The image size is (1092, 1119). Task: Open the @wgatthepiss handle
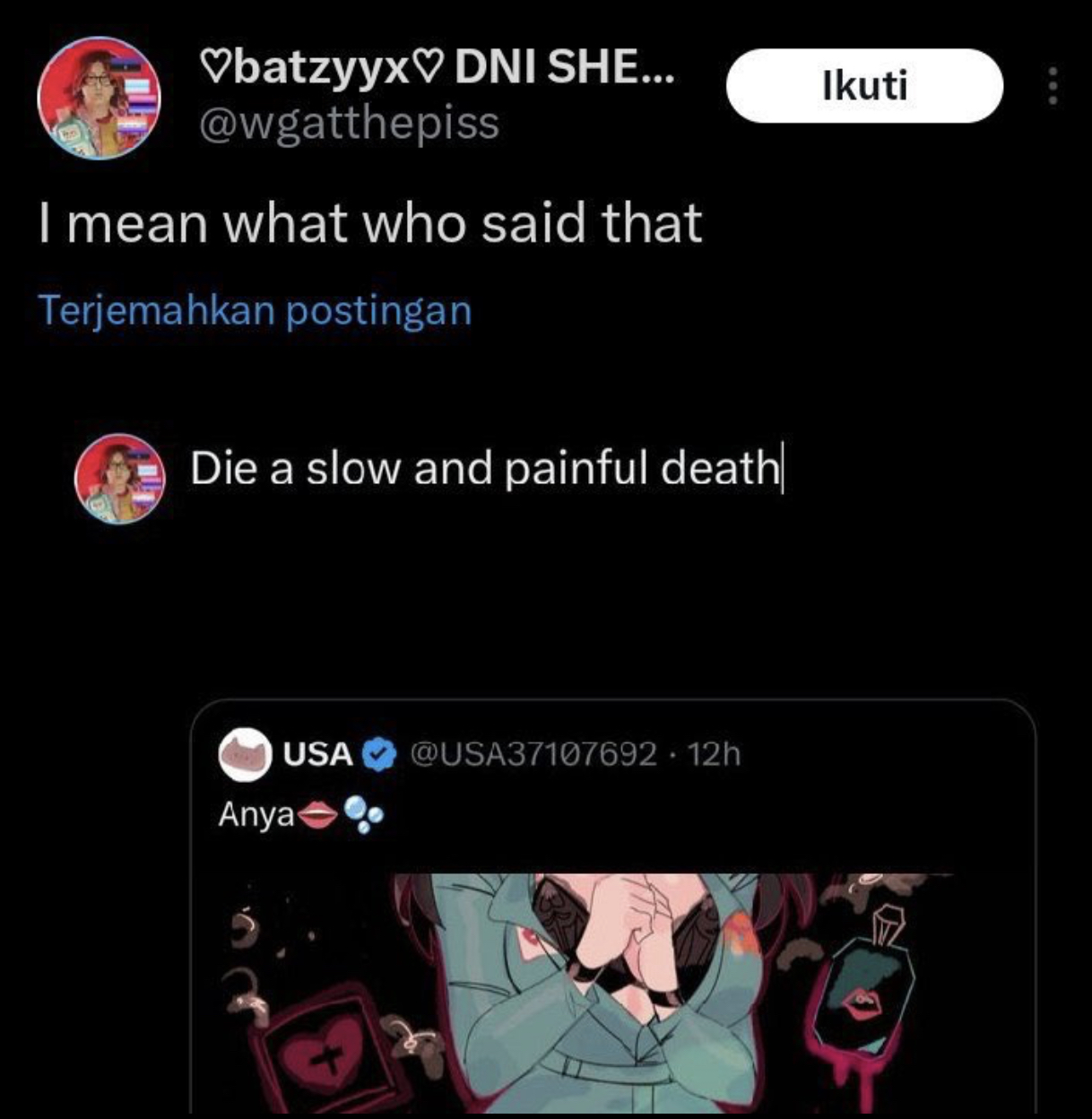pos(348,123)
